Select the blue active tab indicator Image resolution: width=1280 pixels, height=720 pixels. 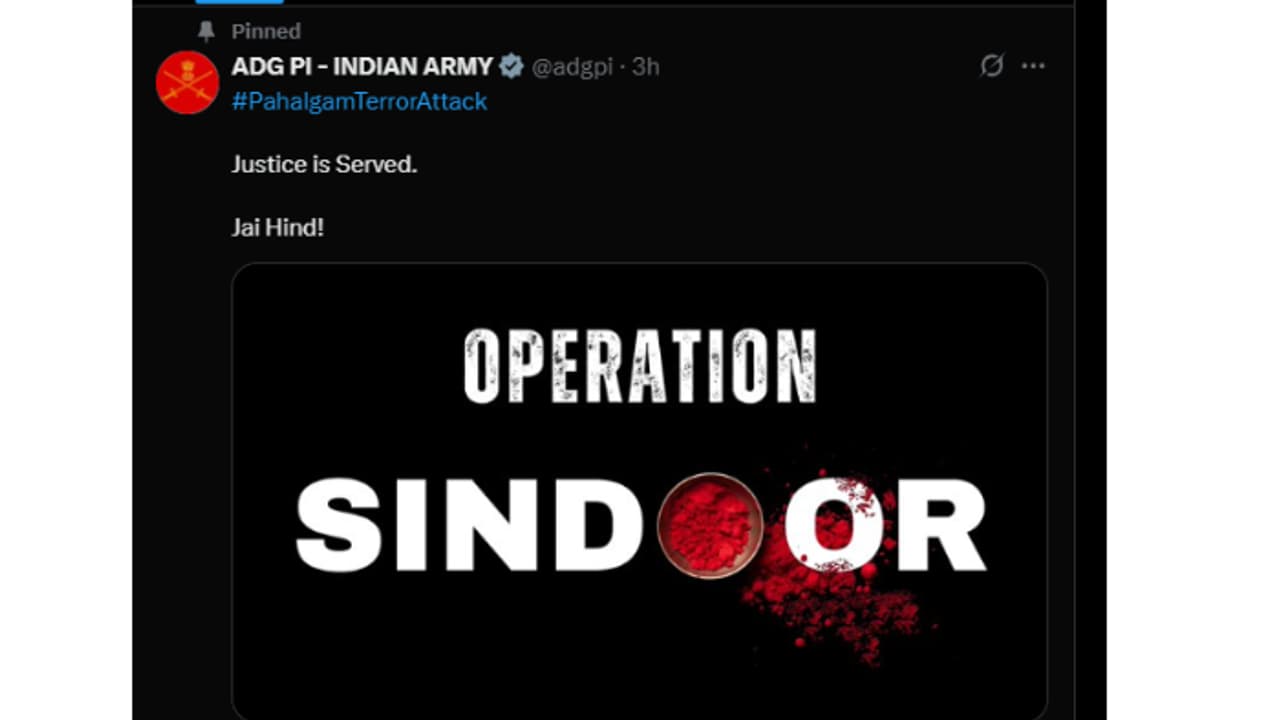(x=225, y=2)
